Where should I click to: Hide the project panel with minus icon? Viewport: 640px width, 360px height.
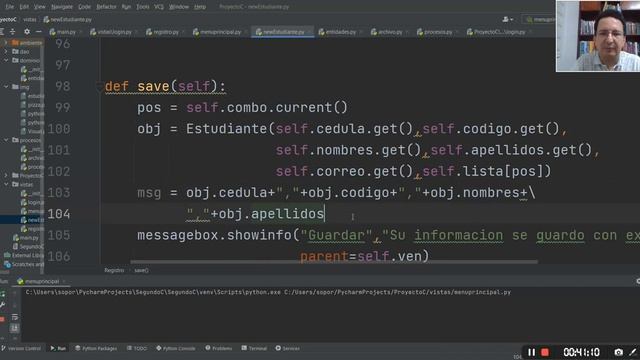(38, 31)
